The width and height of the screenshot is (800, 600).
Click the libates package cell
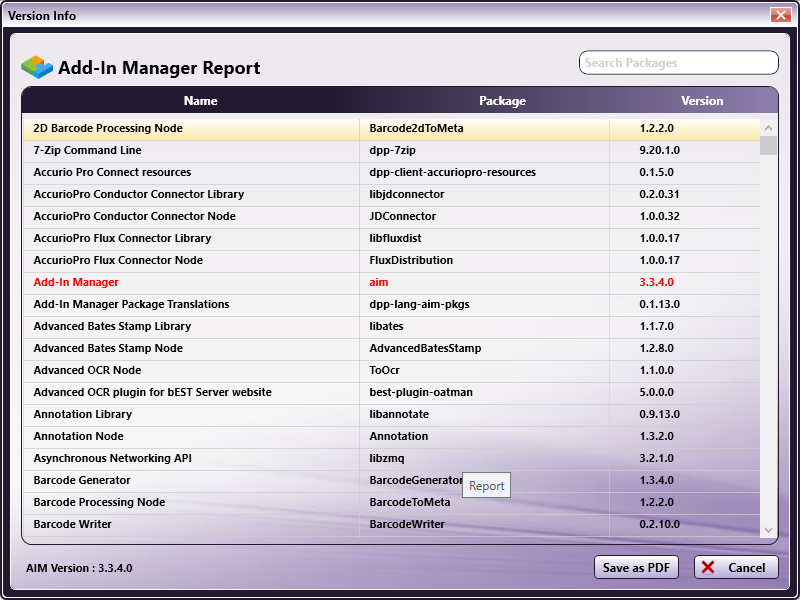point(484,326)
